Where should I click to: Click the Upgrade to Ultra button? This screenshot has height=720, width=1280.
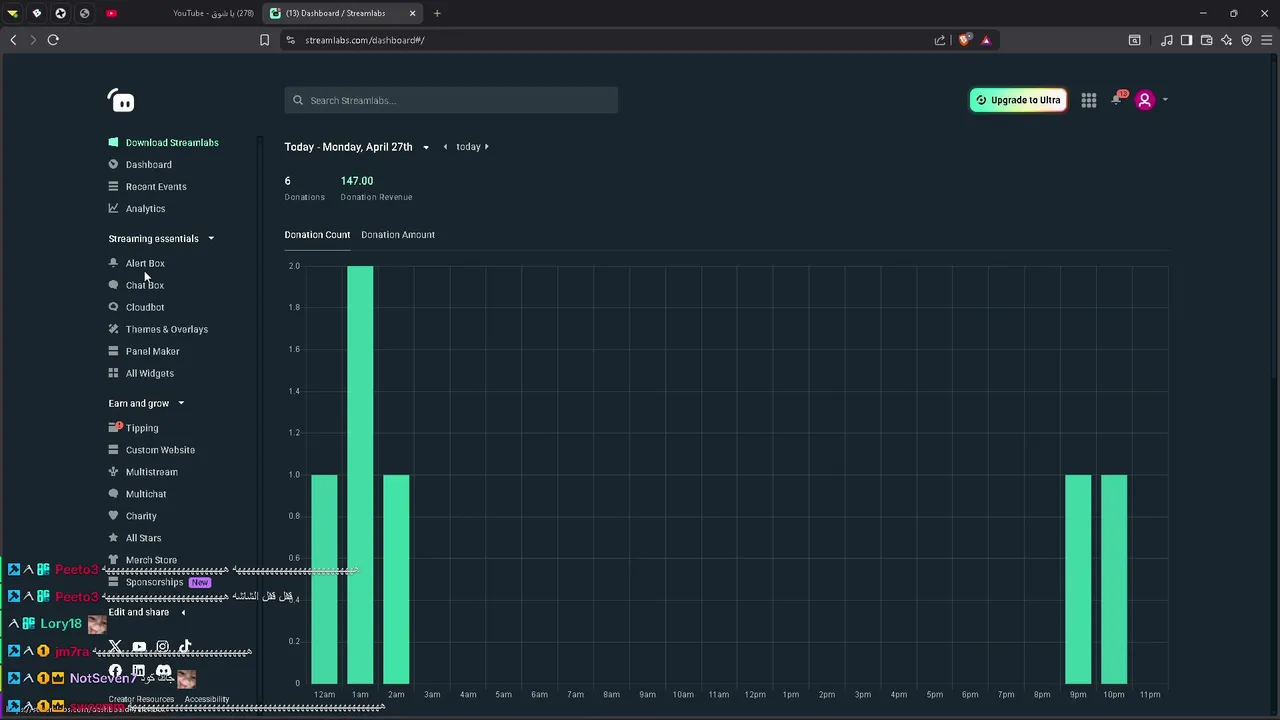click(1018, 100)
